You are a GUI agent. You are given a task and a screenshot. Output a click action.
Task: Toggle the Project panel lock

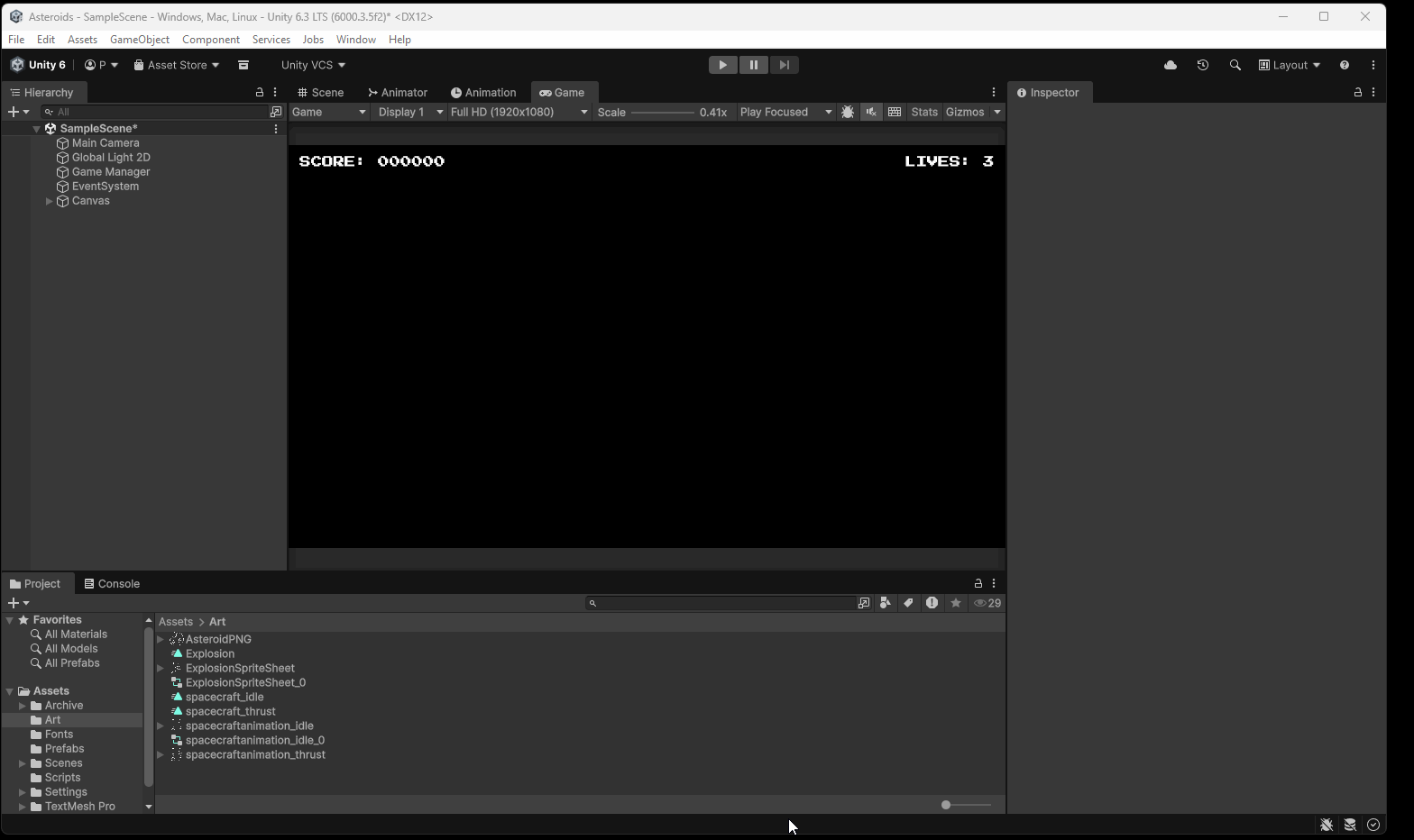pyautogui.click(x=978, y=583)
